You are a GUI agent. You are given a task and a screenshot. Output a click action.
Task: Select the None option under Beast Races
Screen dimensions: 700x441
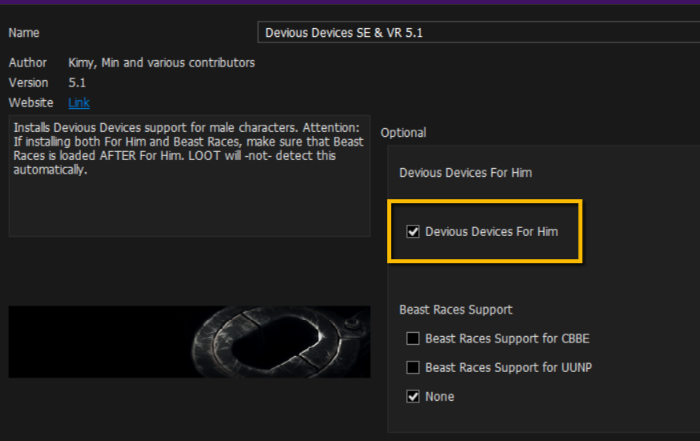coord(413,396)
